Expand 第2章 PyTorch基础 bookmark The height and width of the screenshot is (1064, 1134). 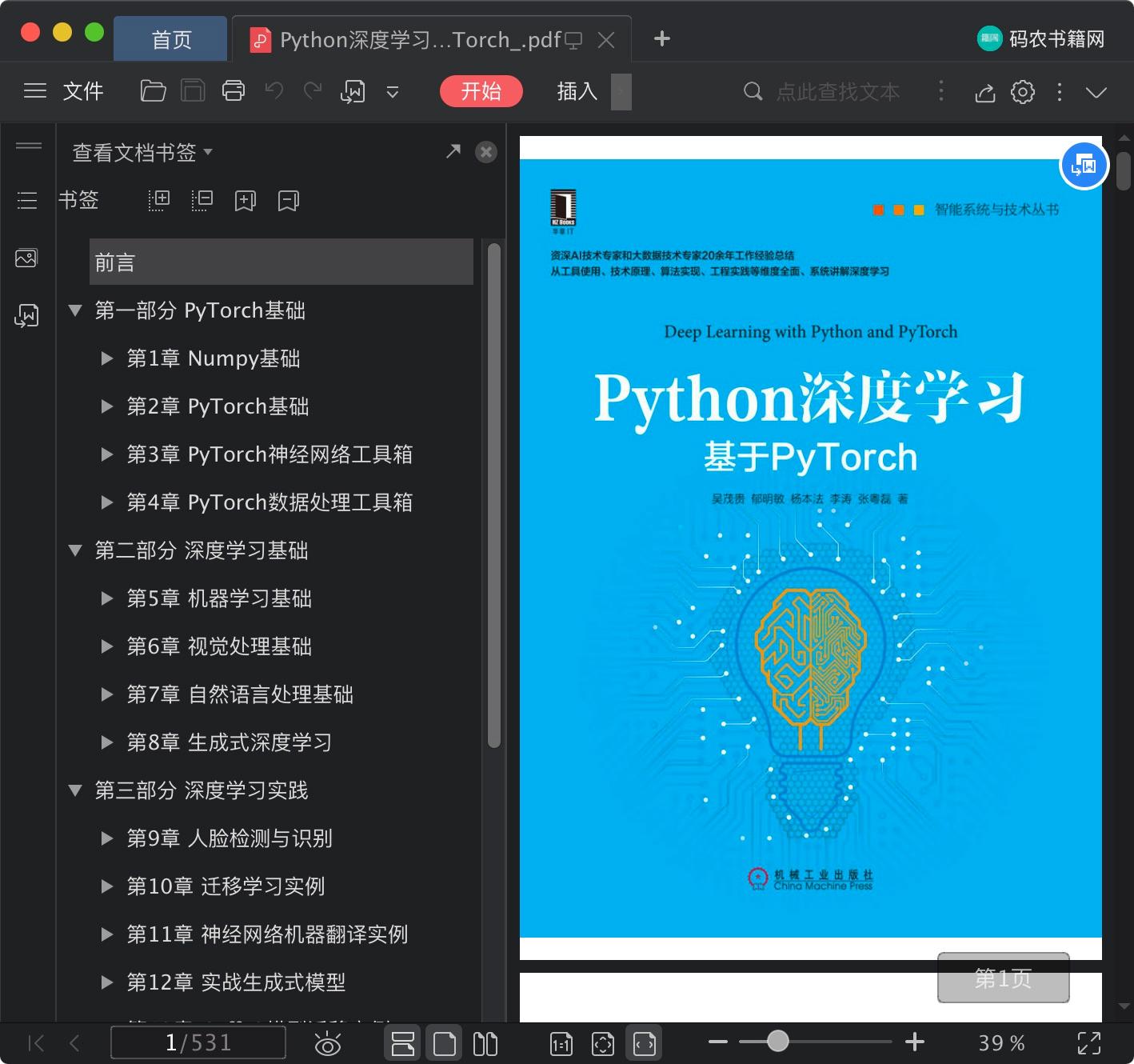click(x=106, y=406)
